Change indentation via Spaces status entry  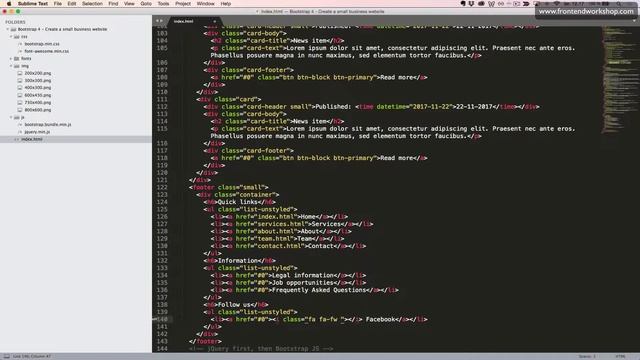coord(587,356)
